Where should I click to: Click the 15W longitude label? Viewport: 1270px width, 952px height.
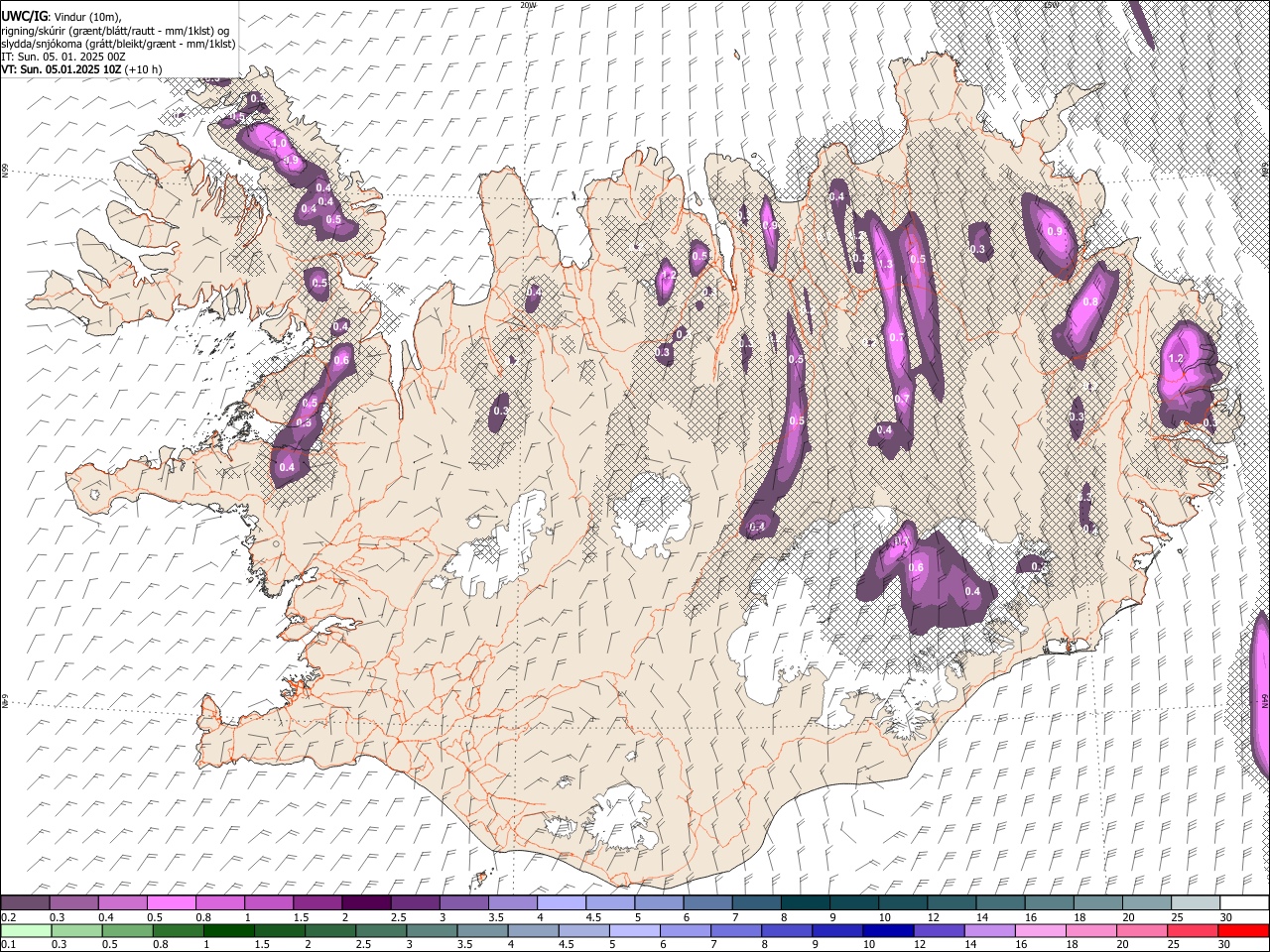[1051, 5]
